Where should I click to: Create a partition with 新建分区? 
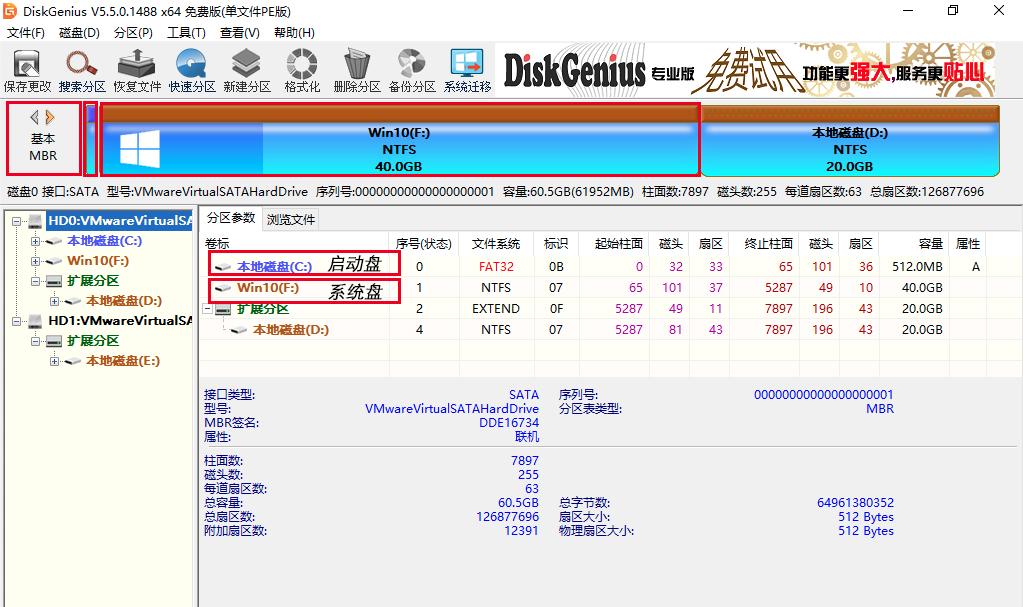[247, 70]
